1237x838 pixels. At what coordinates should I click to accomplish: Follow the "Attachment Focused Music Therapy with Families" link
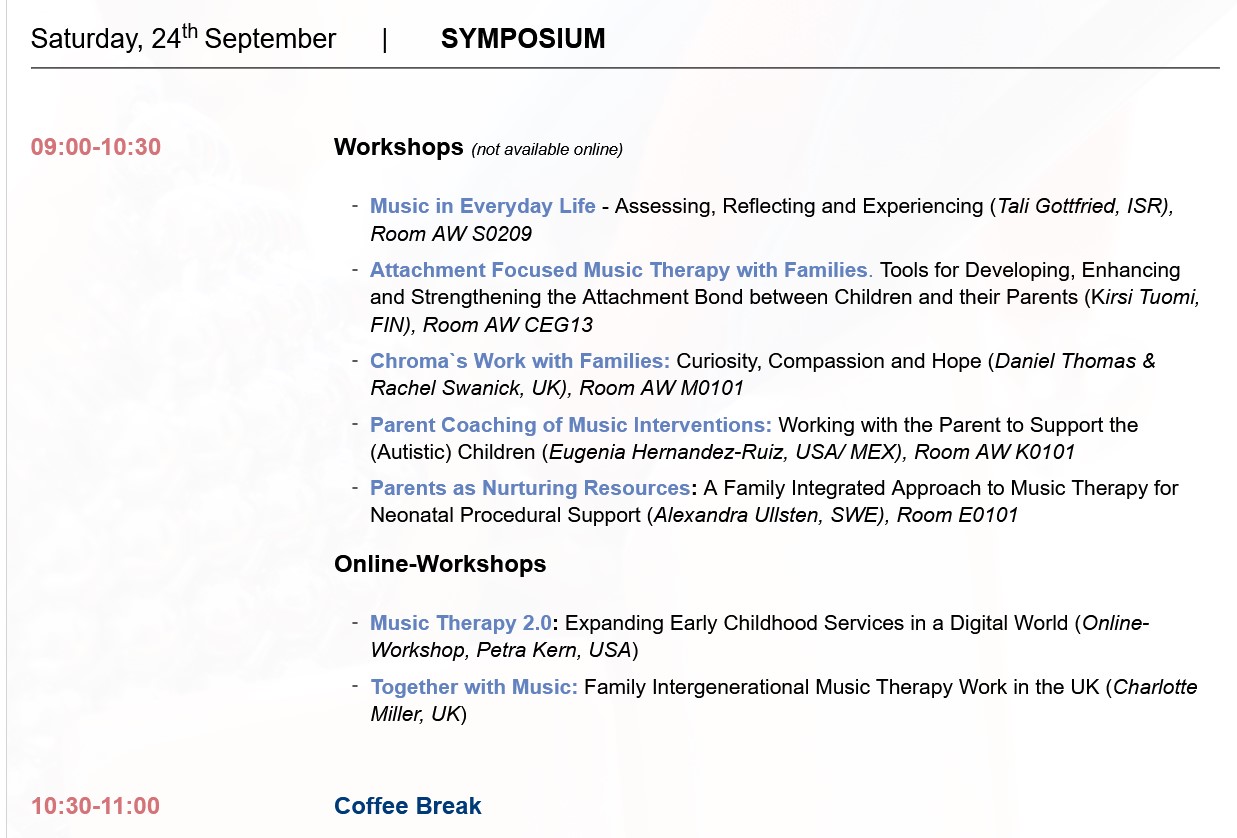(x=618, y=270)
